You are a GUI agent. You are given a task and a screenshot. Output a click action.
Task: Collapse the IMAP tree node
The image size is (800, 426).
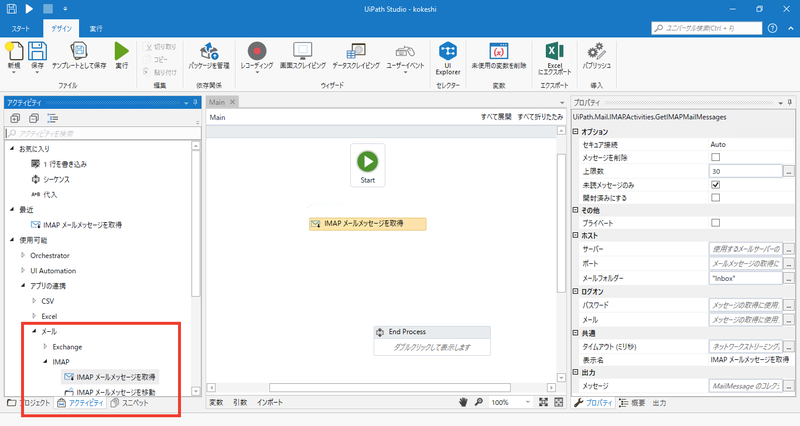(x=45, y=361)
